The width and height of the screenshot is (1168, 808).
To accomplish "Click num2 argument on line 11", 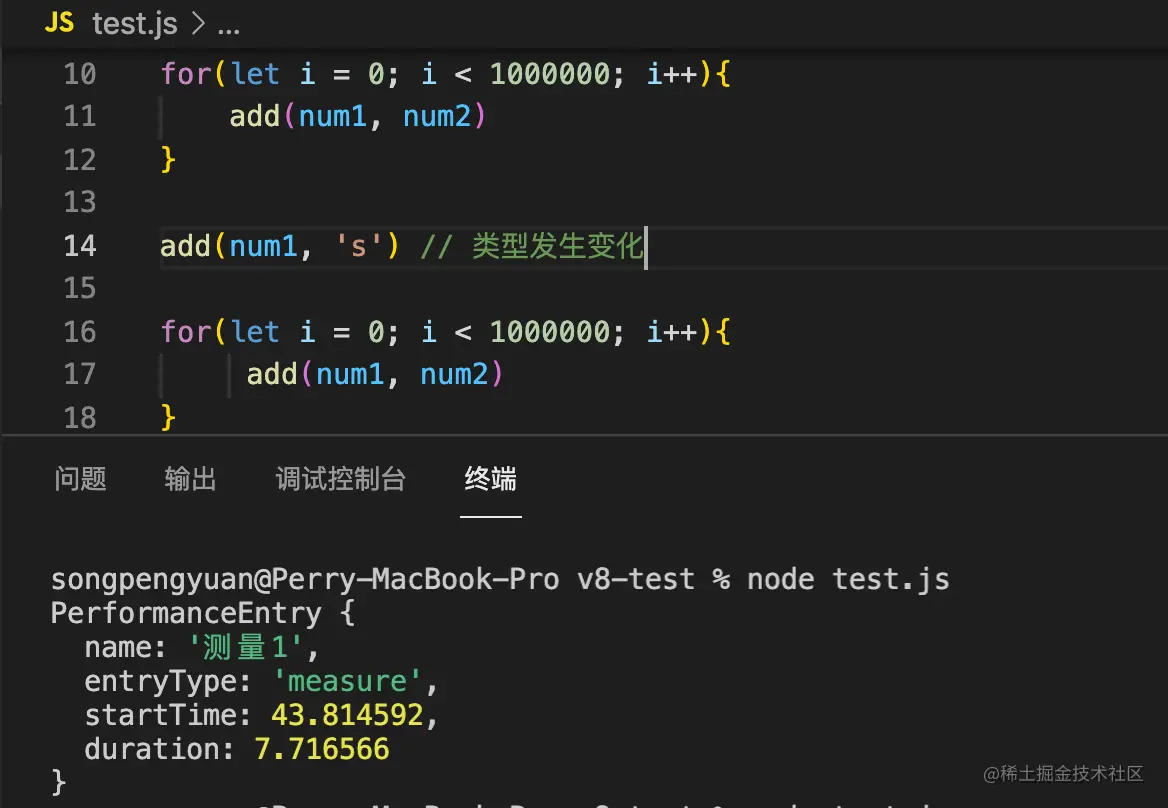I will [x=437, y=116].
